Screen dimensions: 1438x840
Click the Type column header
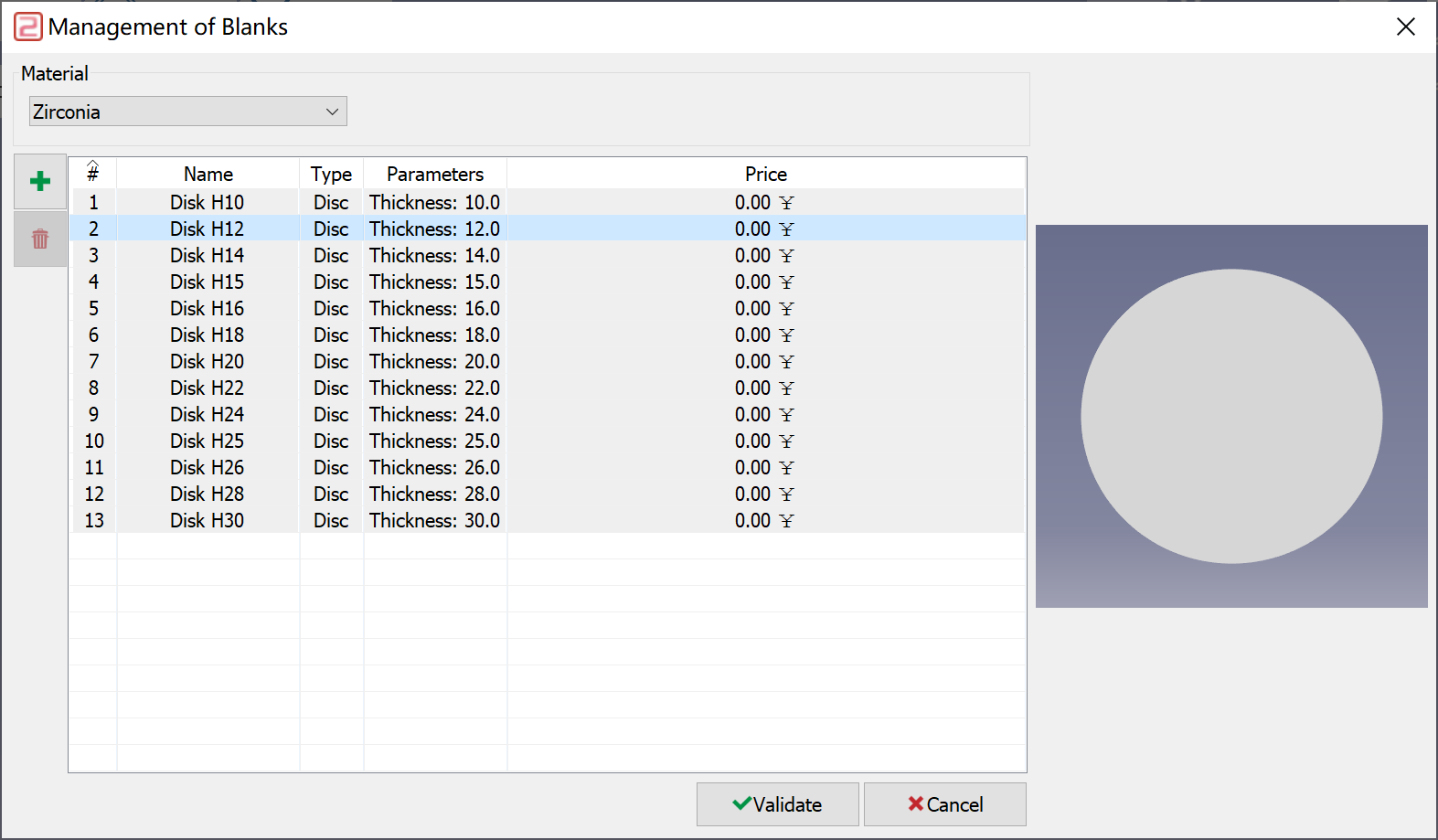[x=331, y=174]
